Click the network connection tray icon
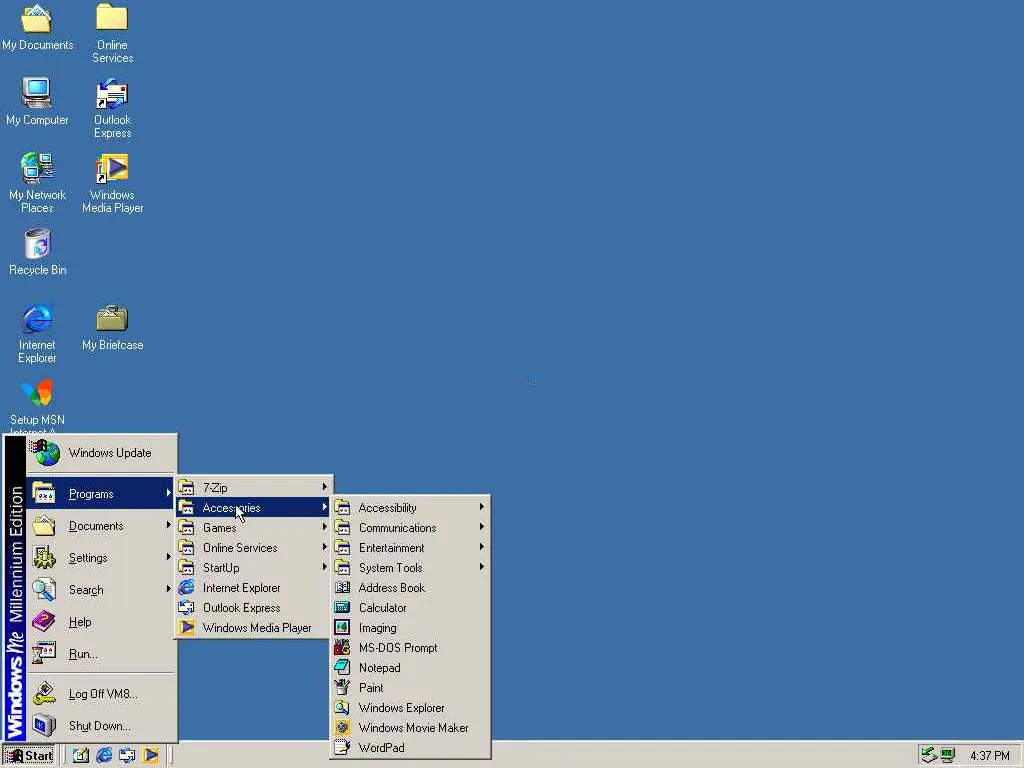1024x768 pixels. [x=929, y=755]
